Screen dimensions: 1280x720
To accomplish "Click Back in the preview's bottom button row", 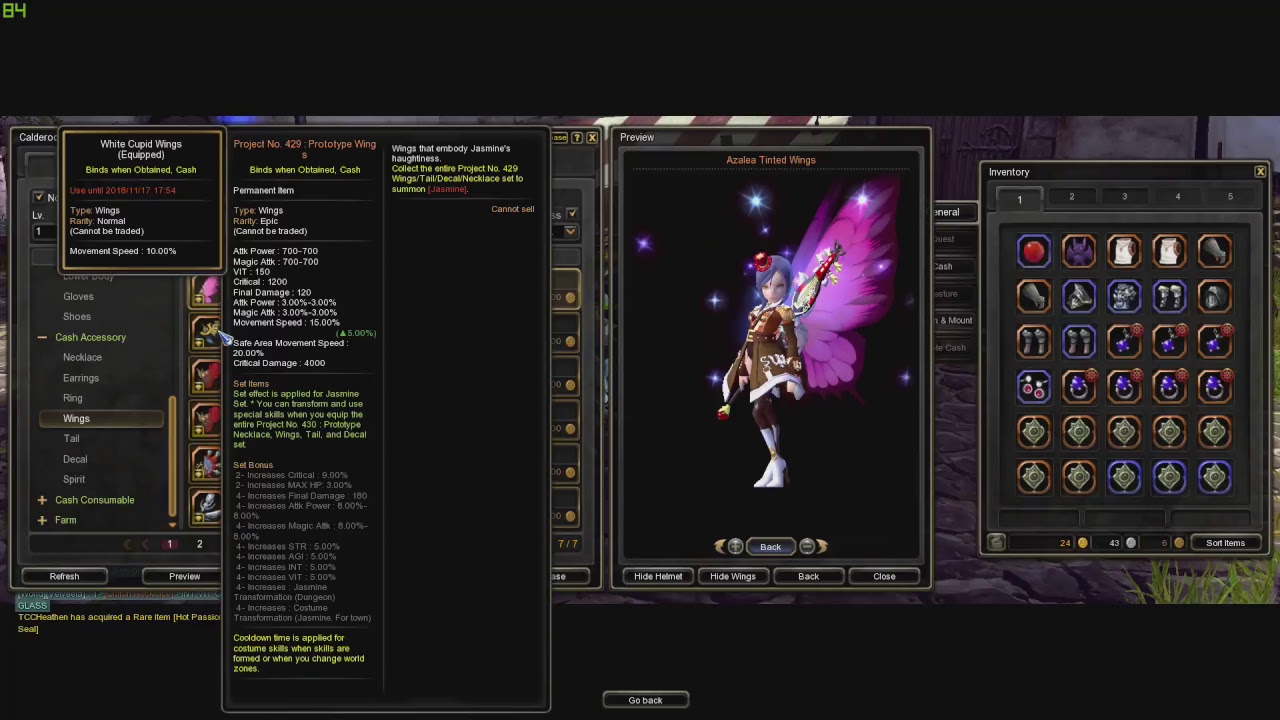I will click(x=808, y=576).
